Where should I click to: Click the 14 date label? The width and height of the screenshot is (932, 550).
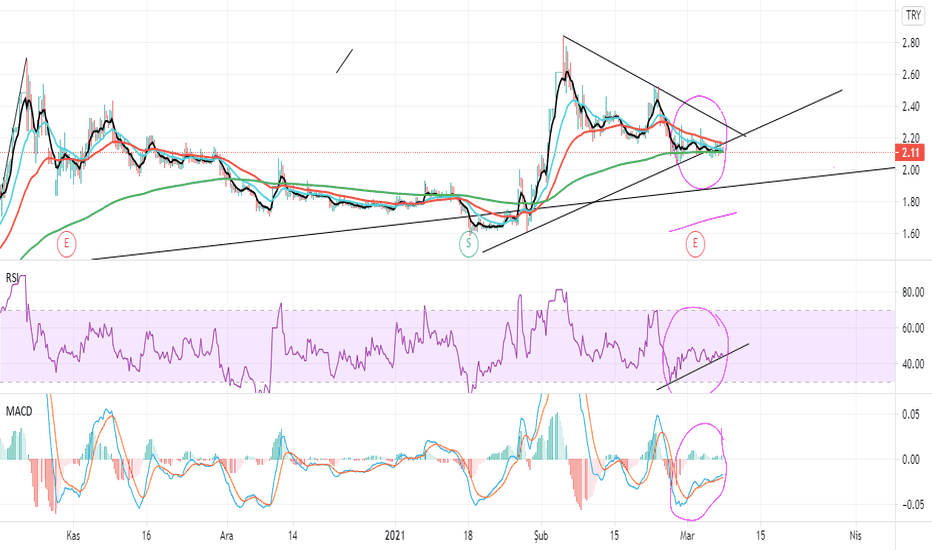[x=292, y=536]
